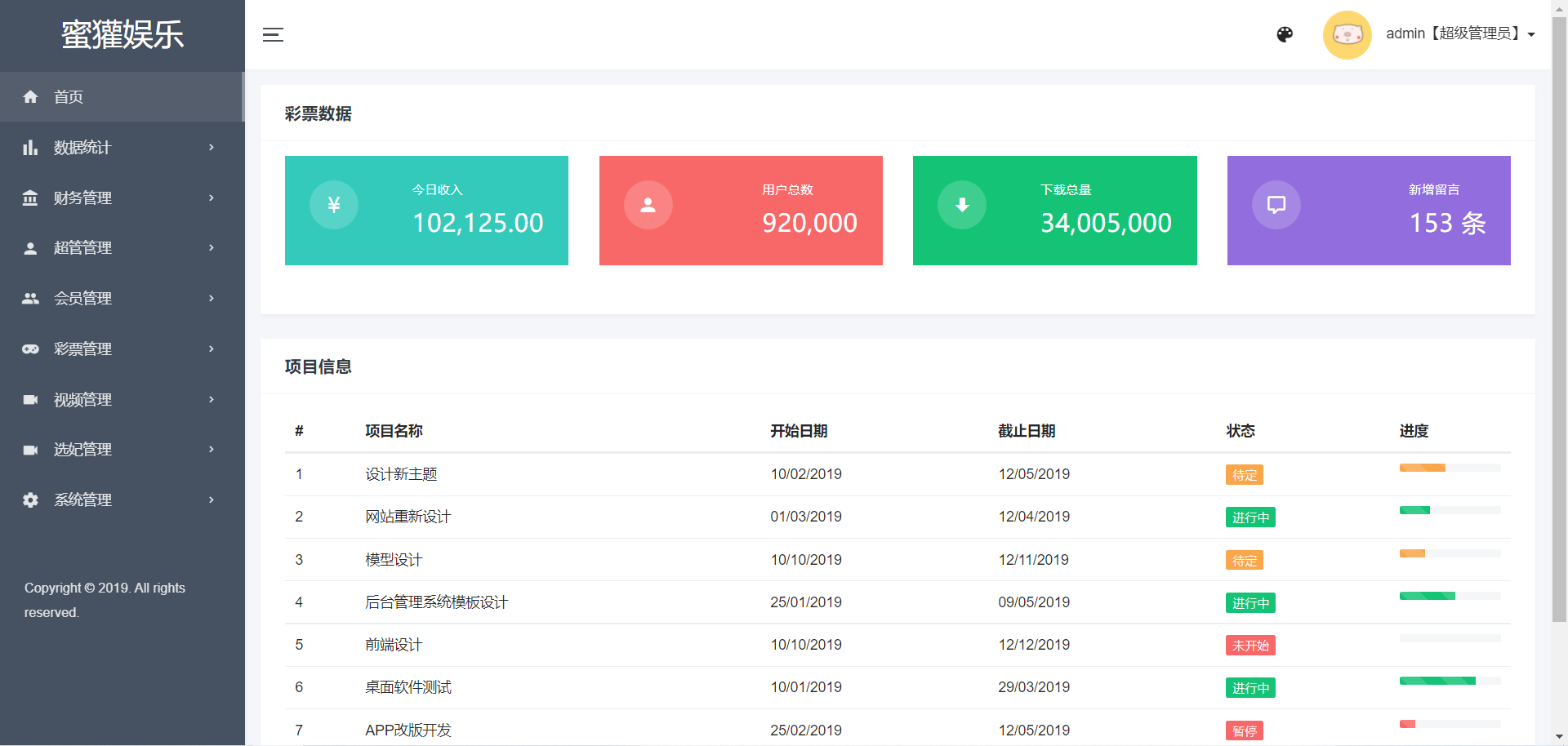Click the bank icon beside 财务管理
Screen dimensions: 1568x746
(x=30, y=198)
